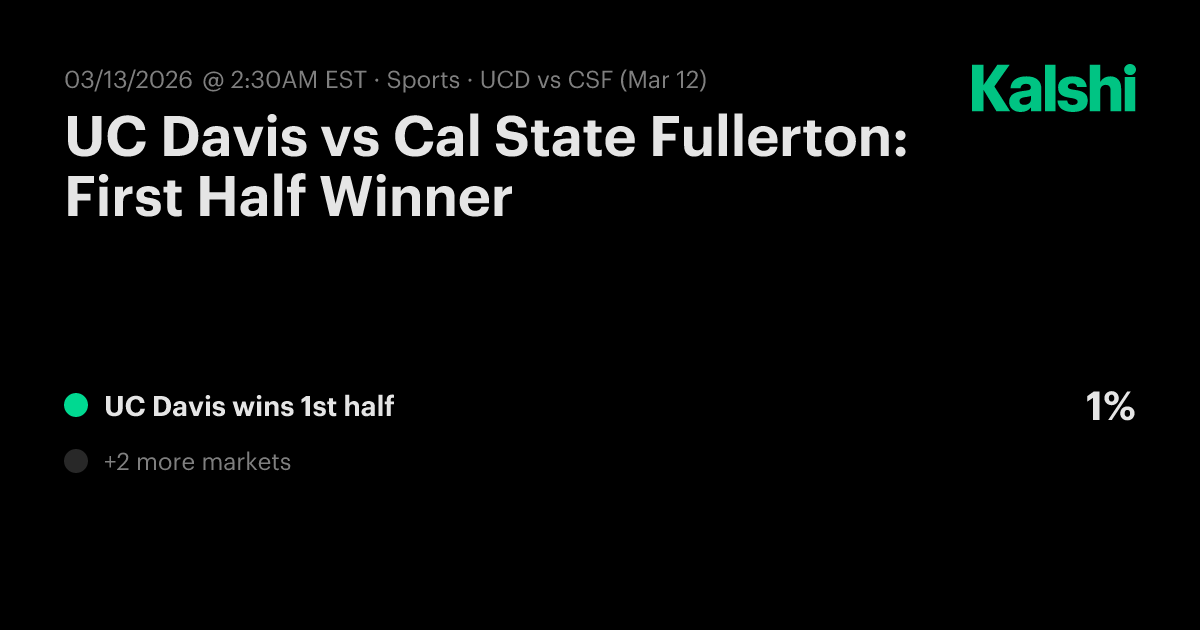Click the @ symbol in the timestamp line
This screenshot has width=1200, height=630.
[x=213, y=81]
